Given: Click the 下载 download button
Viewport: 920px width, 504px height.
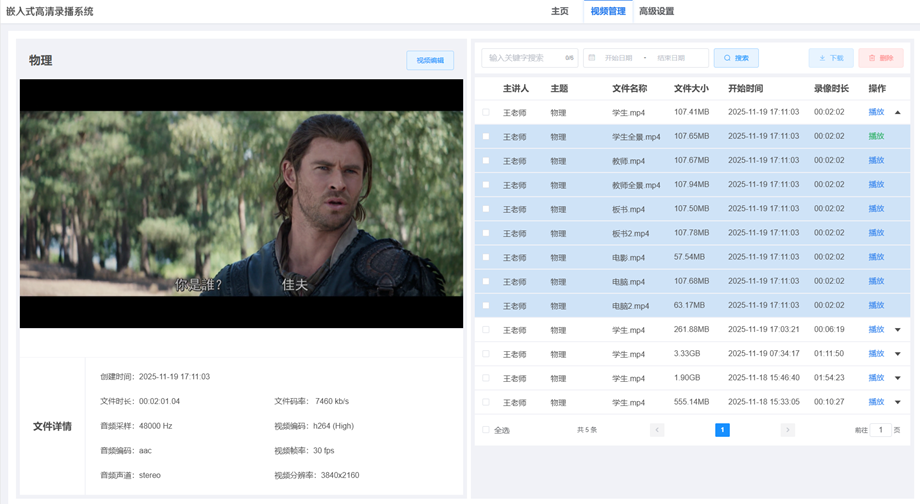Looking at the screenshot, I should pos(831,58).
